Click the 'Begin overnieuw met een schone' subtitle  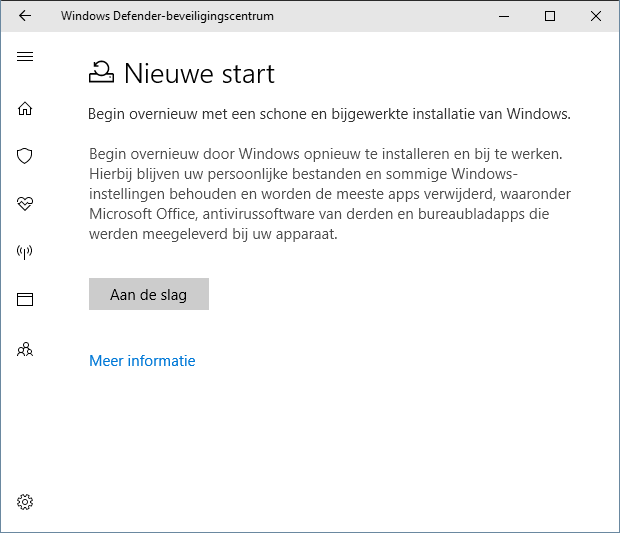point(329,114)
